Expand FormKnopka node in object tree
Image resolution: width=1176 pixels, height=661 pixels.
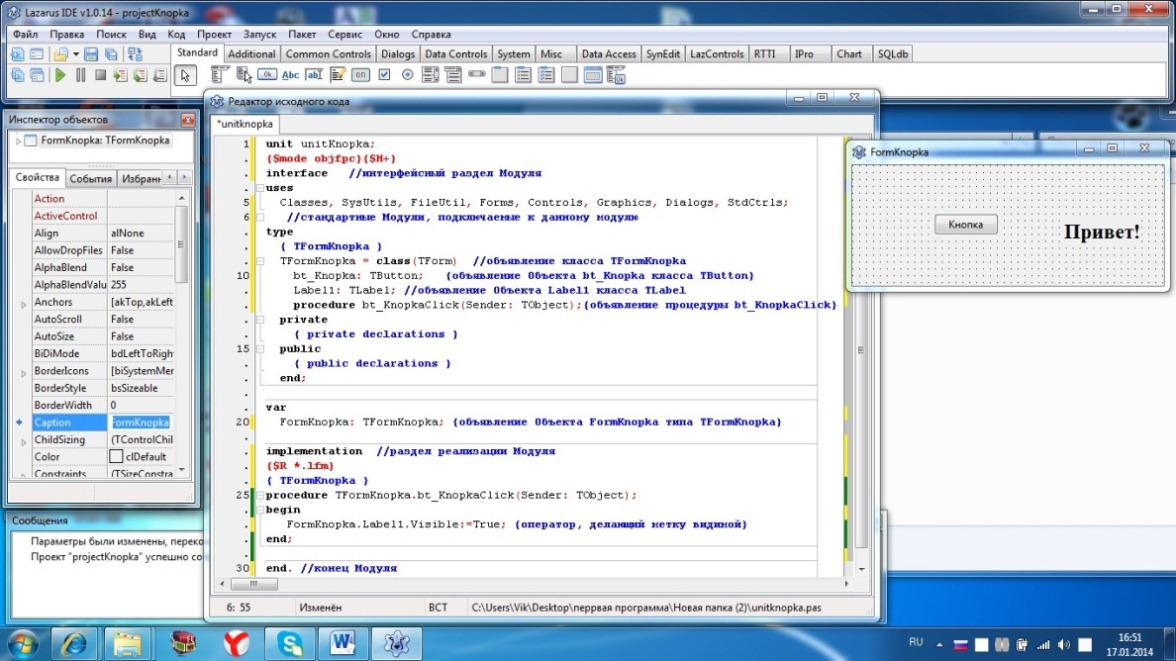click(18, 140)
